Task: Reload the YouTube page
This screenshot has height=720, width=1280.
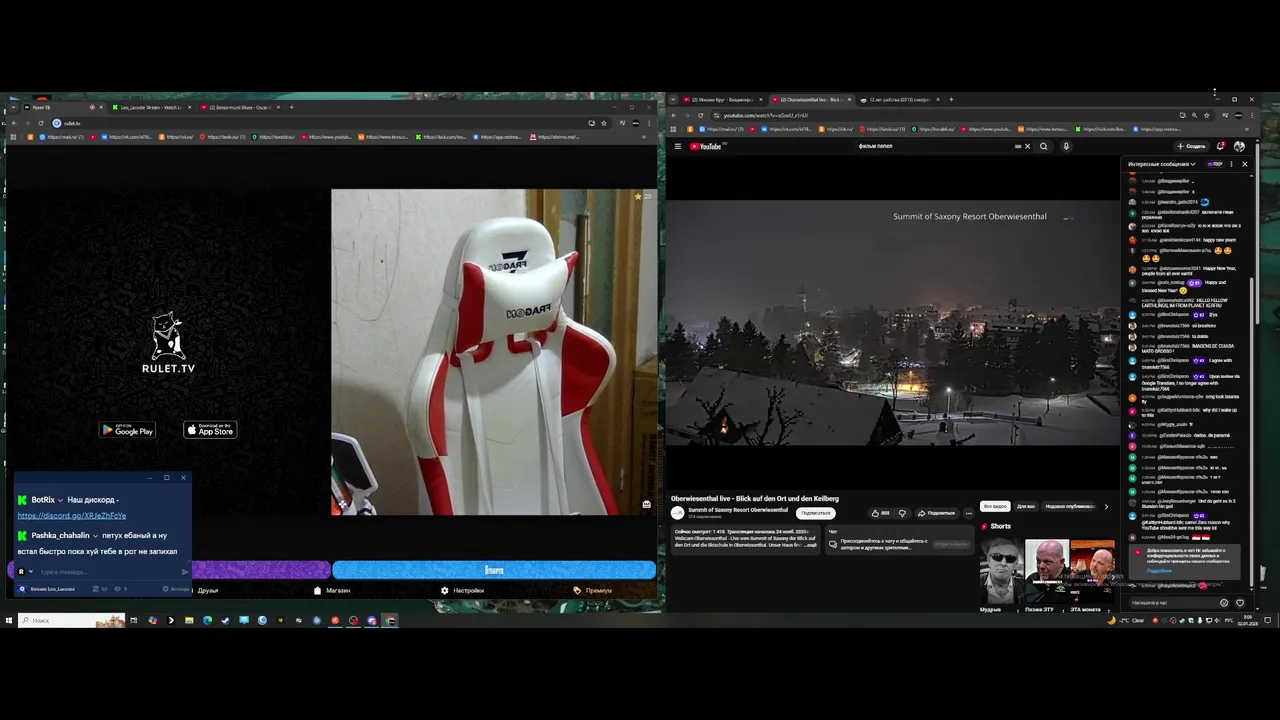Action: click(700, 115)
